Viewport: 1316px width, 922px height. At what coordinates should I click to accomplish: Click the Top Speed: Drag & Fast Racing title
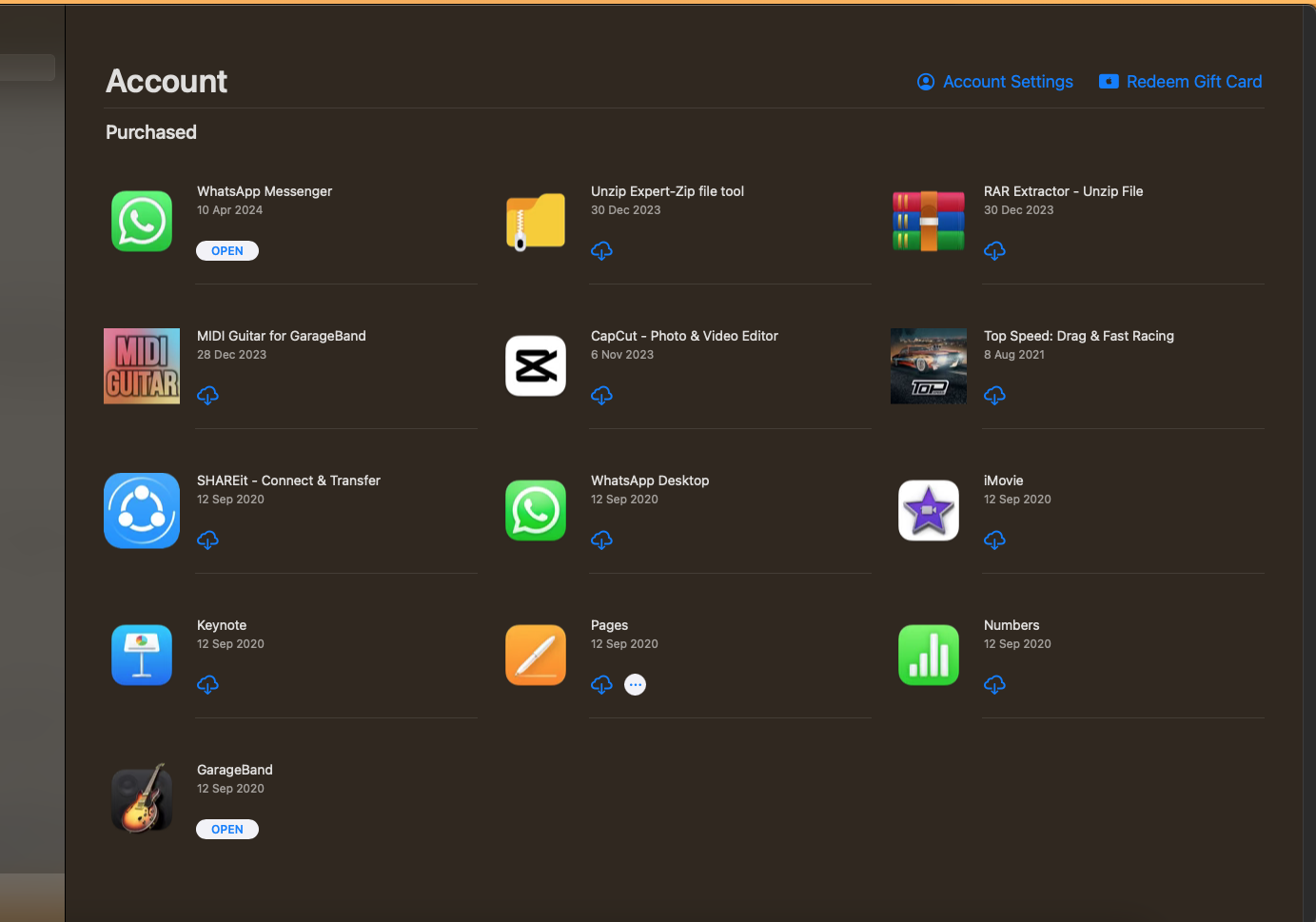point(1079,336)
